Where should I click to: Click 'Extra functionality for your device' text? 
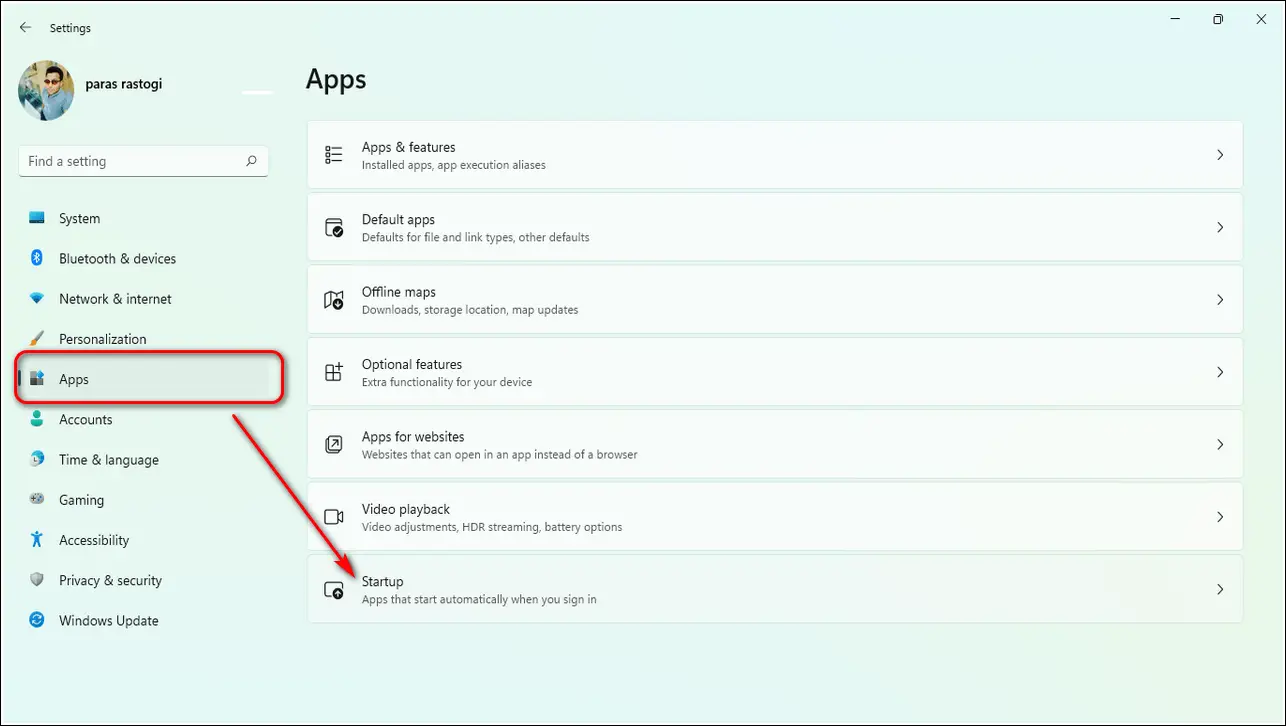click(x=447, y=382)
